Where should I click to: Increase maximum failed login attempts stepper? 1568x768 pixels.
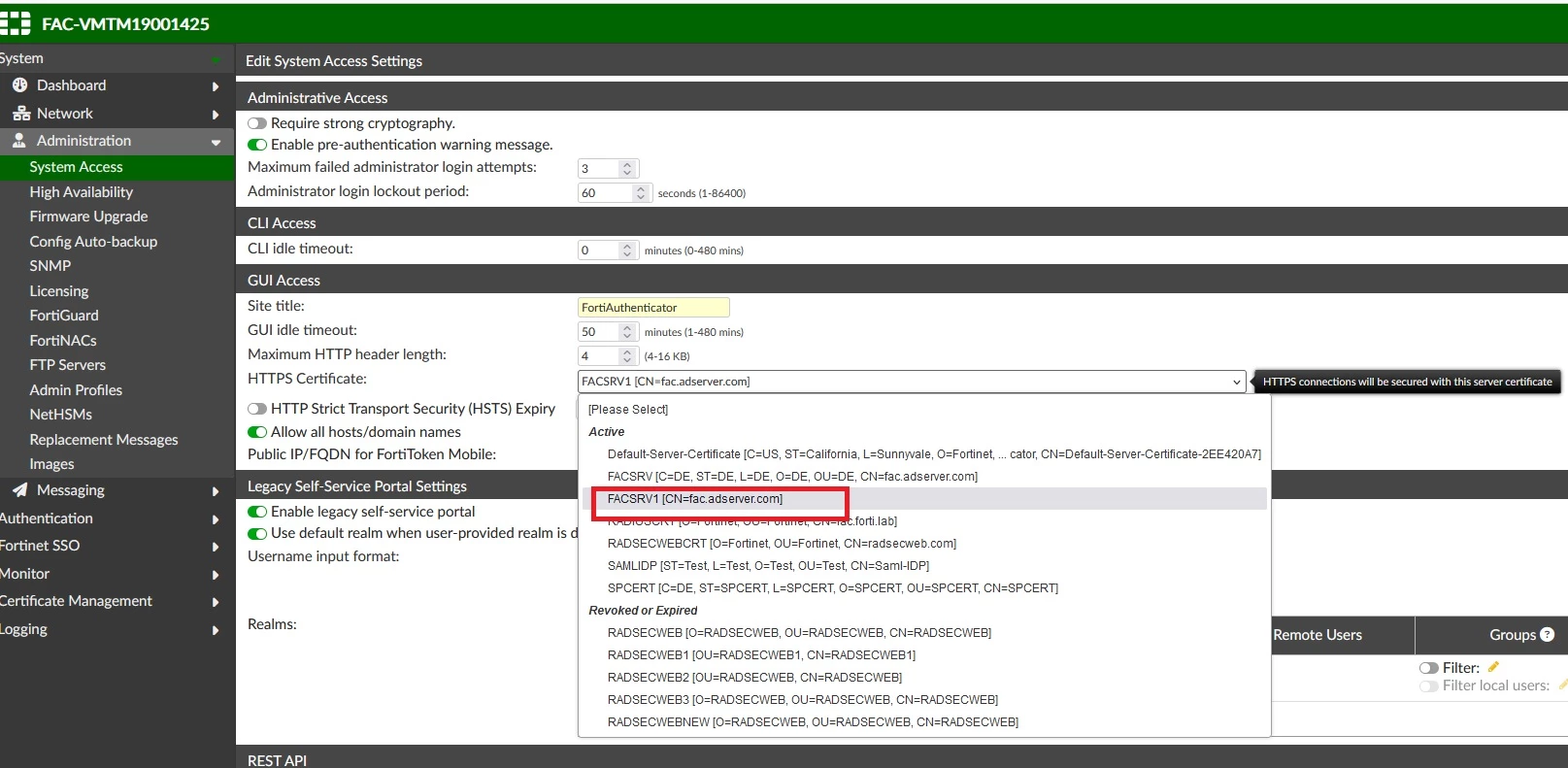click(627, 164)
